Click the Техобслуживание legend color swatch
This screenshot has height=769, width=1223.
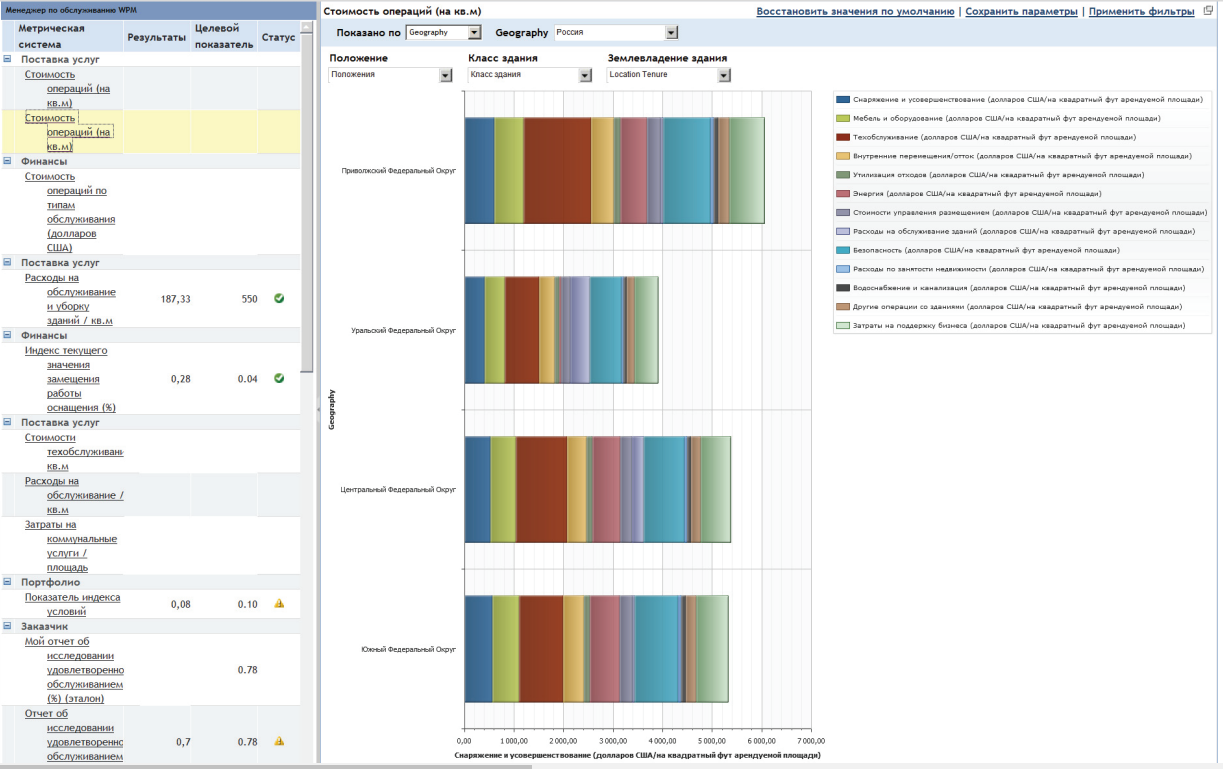click(843, 137)
